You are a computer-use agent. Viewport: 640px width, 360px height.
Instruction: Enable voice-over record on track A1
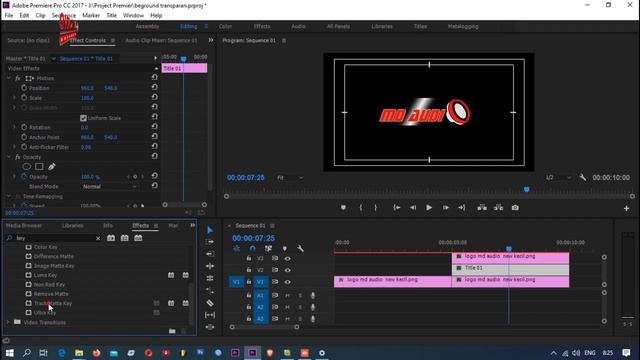click(x=313, y=296)
